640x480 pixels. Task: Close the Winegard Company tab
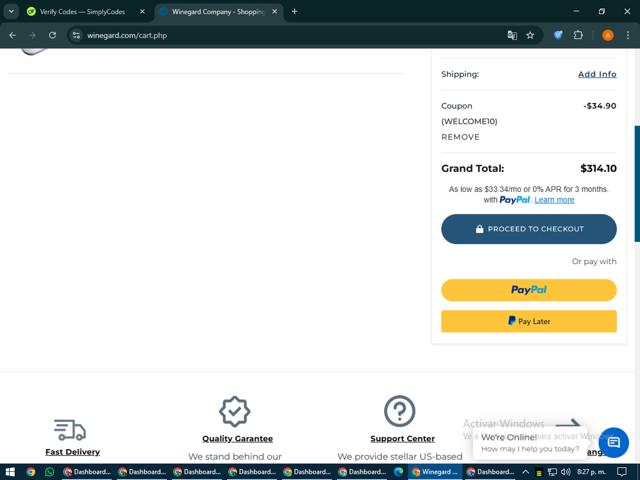click(x=275, y=12)
